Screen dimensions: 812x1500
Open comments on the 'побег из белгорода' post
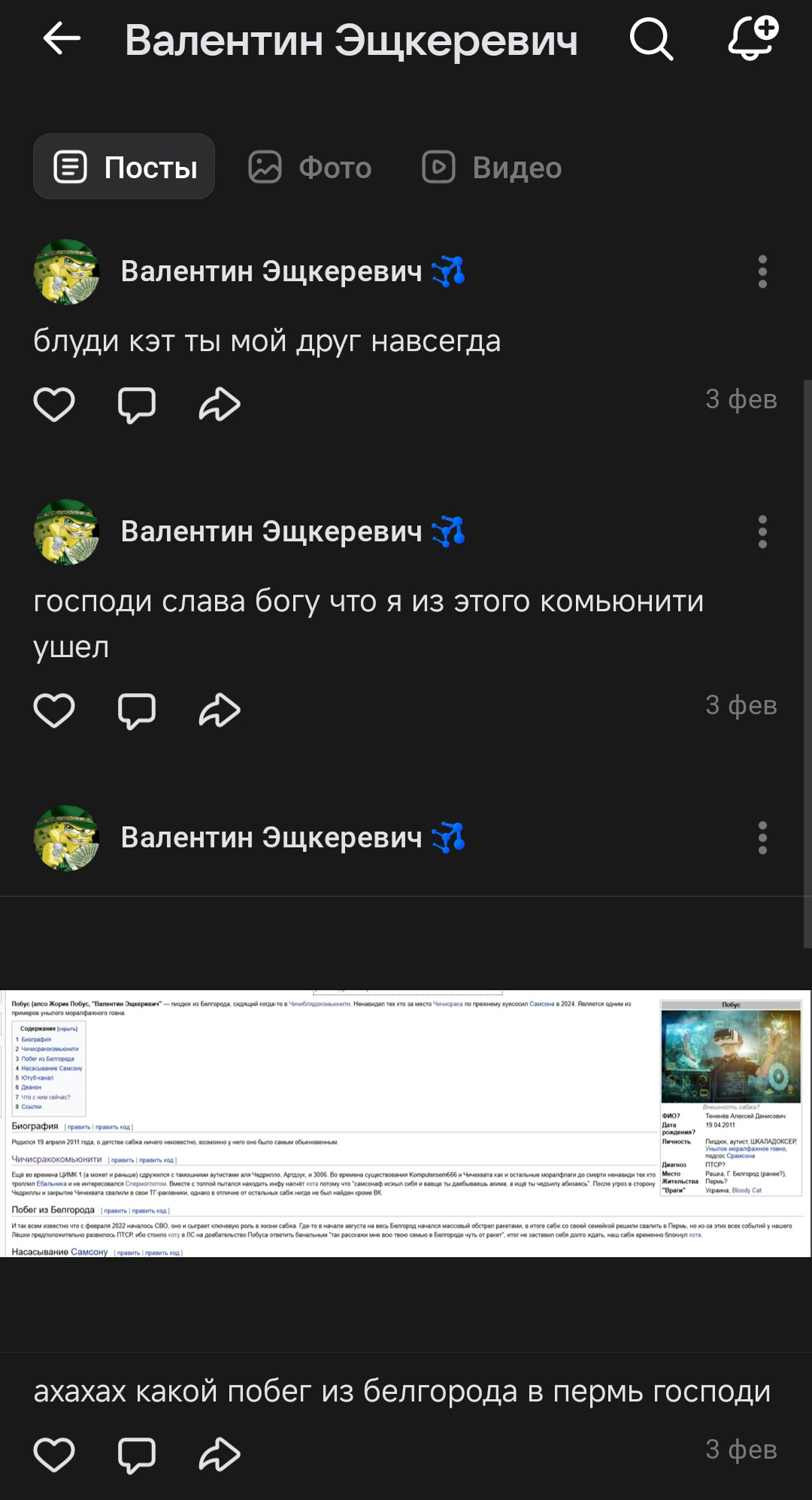pos(137,1455)
